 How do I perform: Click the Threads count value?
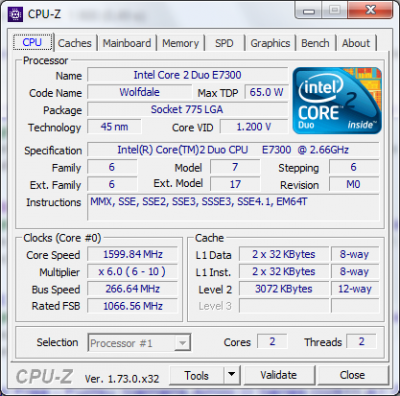pos(361,342)
